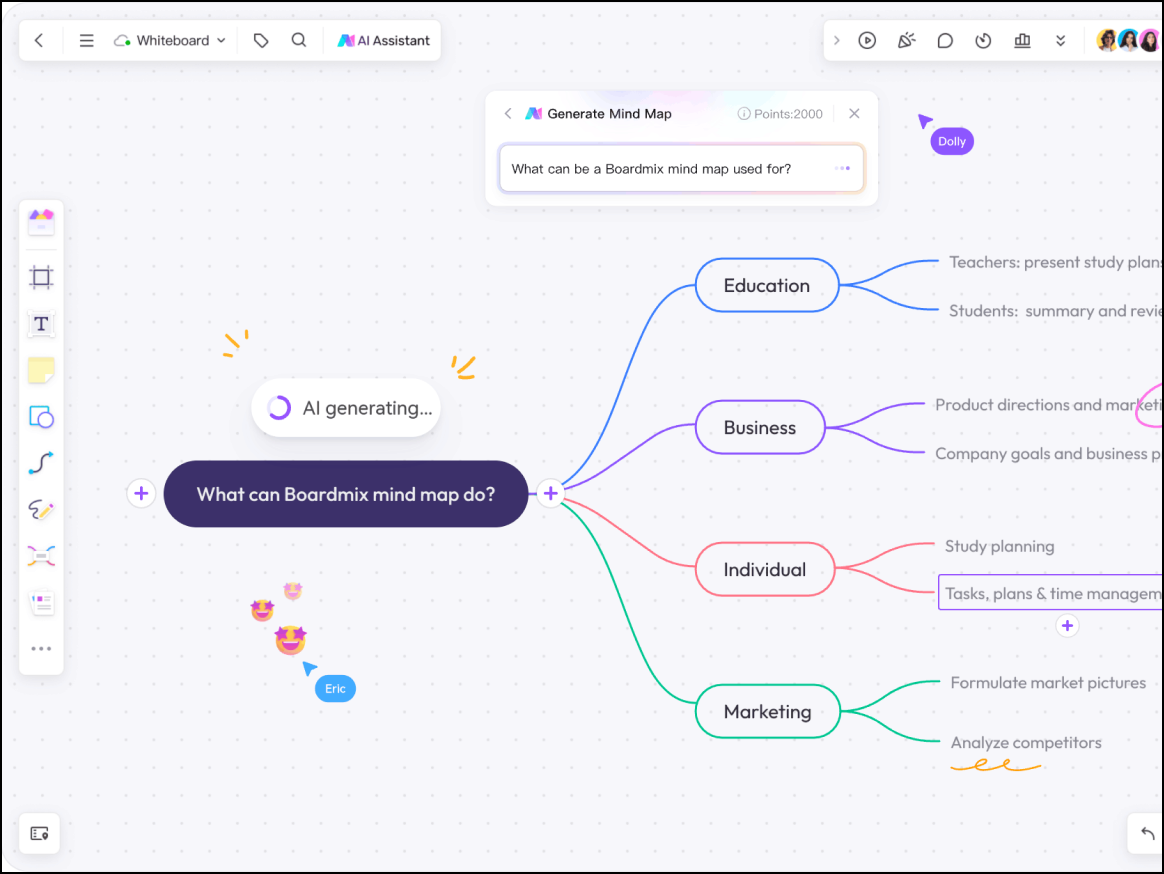1164x874 pixels.
Task: Start presentation with the play icon
Action: pos(867,40)
